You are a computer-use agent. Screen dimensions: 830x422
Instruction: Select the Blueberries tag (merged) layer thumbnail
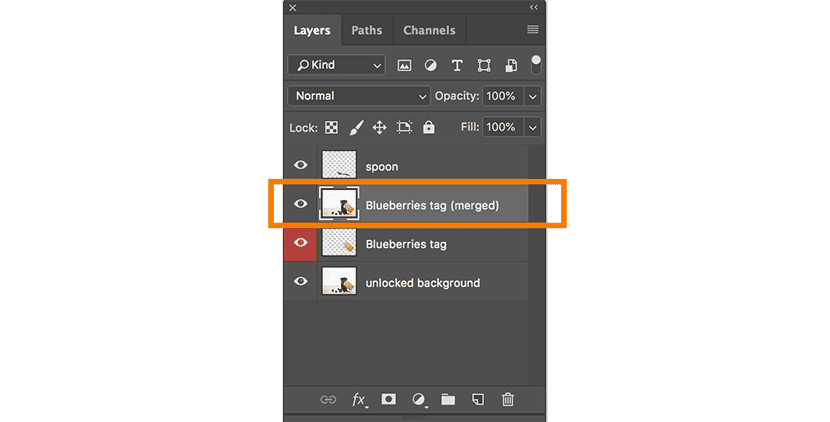(x=340, y=205)
